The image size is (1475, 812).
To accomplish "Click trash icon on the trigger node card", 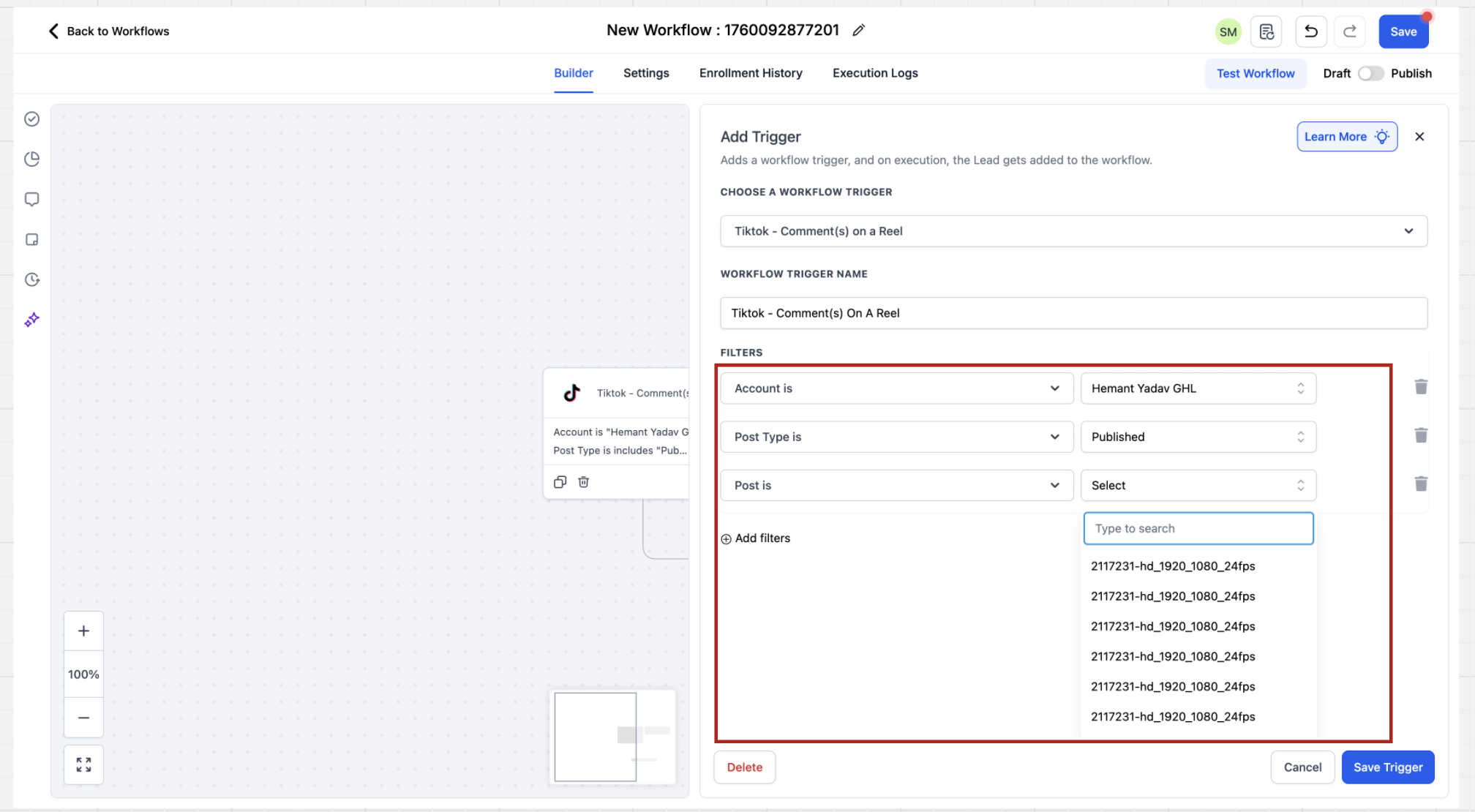I will [x=583, y=481].
